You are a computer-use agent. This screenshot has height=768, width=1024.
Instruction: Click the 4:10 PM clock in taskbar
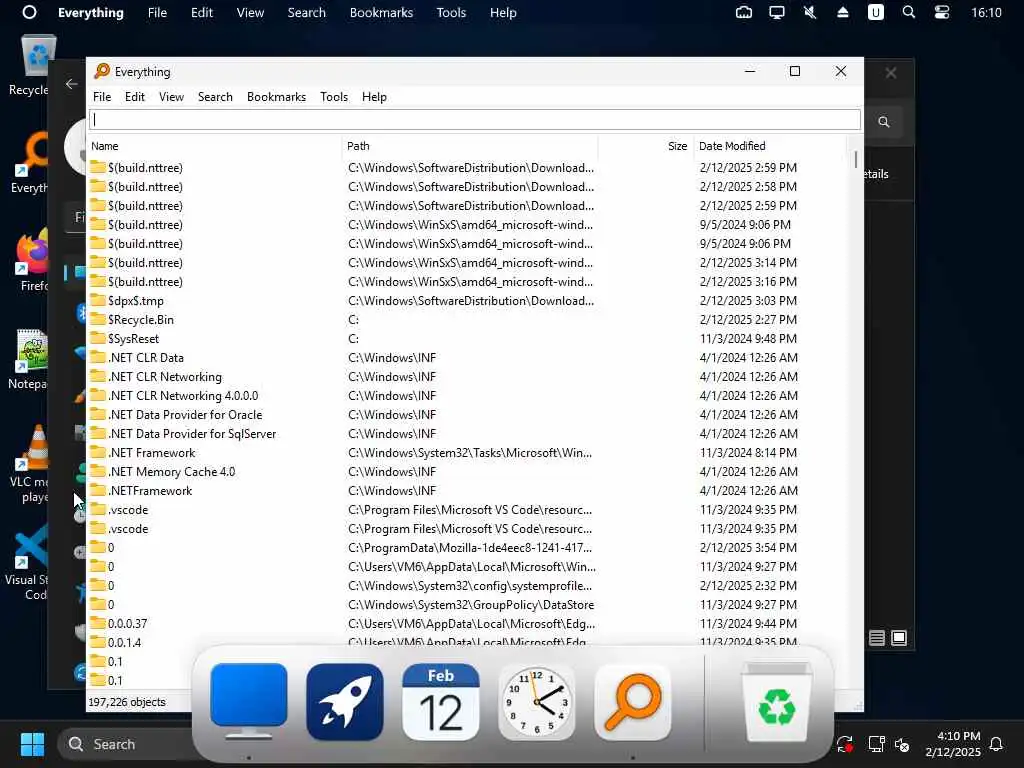(x=958, y=736)
